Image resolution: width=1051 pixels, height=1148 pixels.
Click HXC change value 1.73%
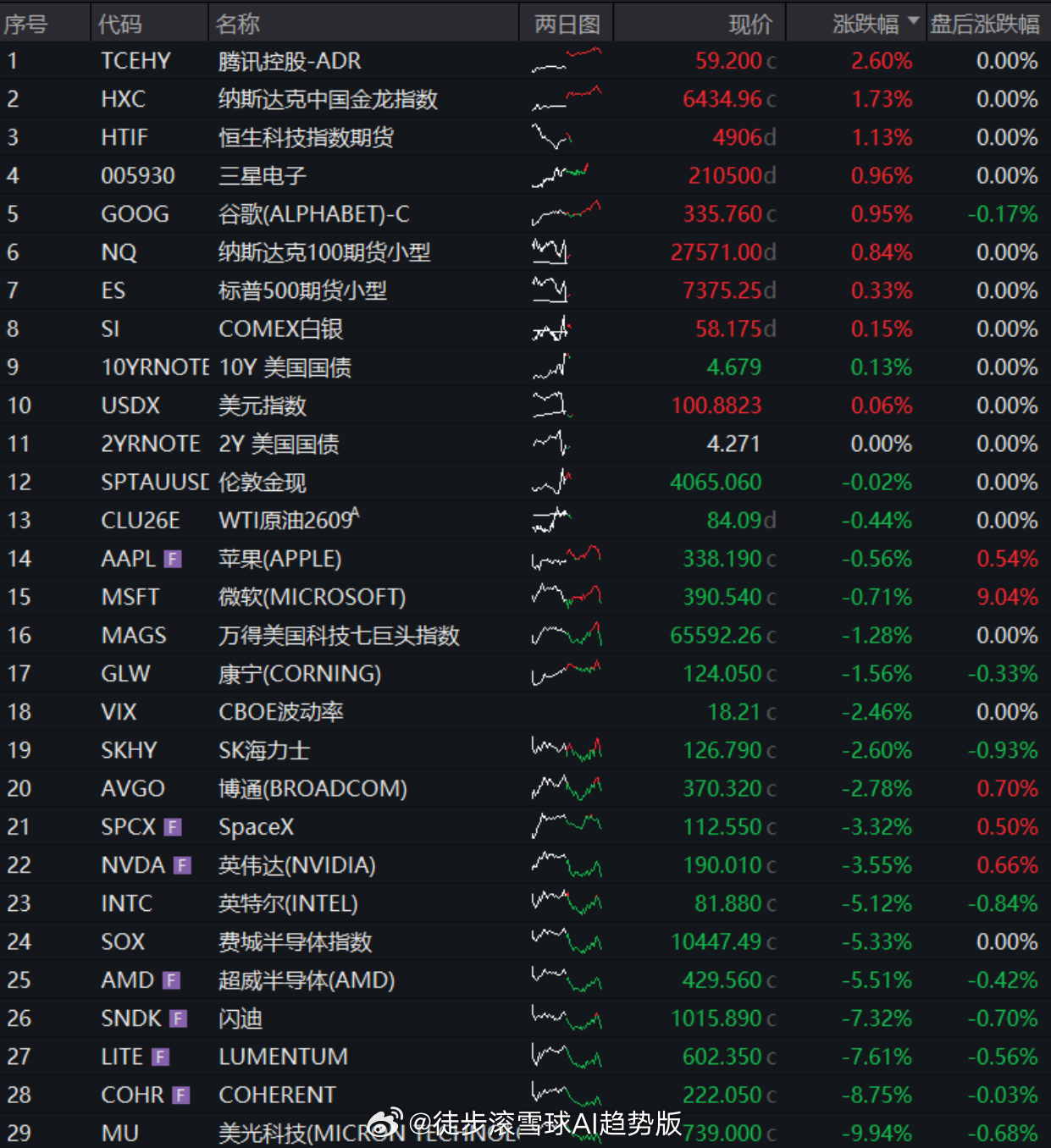882,99
